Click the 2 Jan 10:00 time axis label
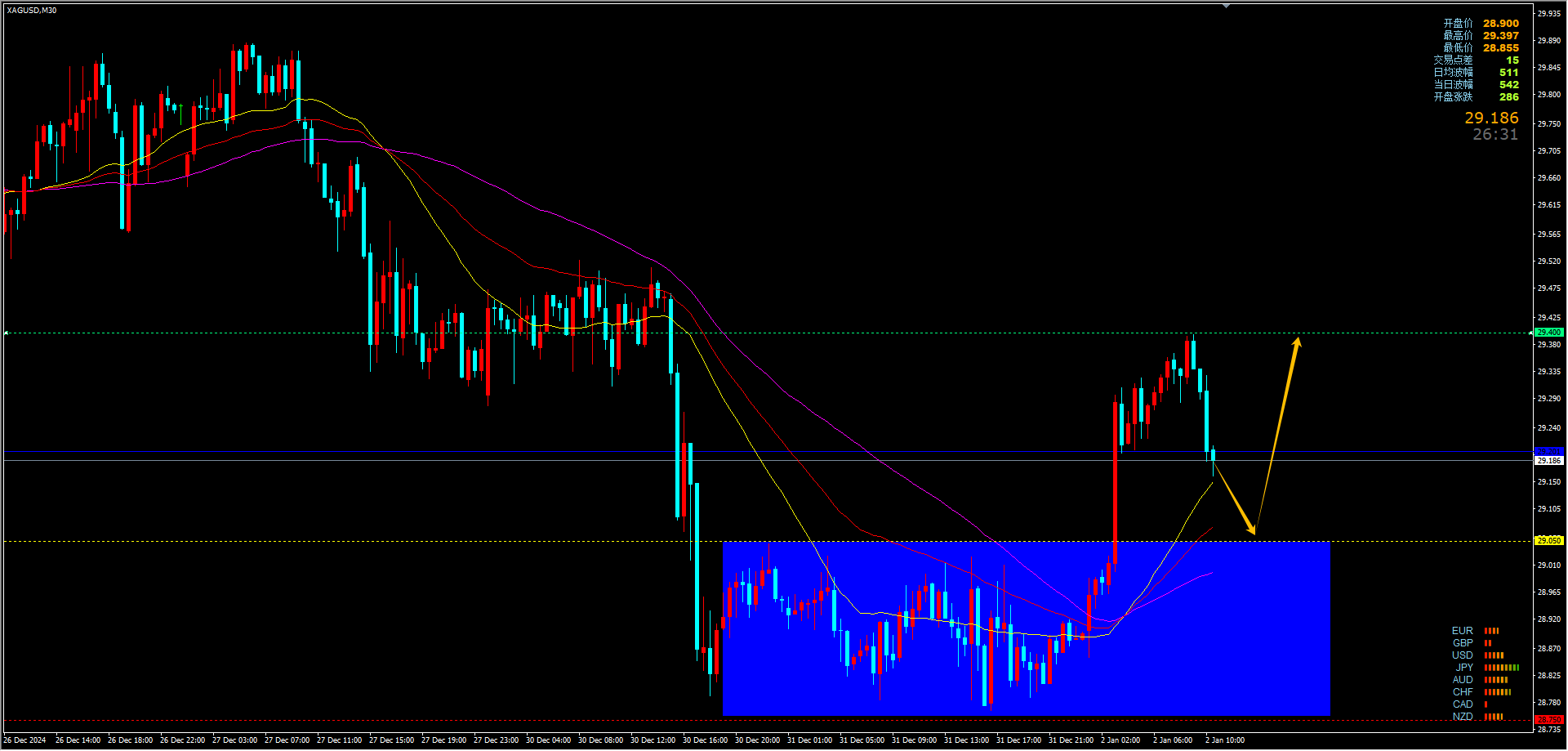The height and width of the screenshot is (751, 1568). point(1225,740)
